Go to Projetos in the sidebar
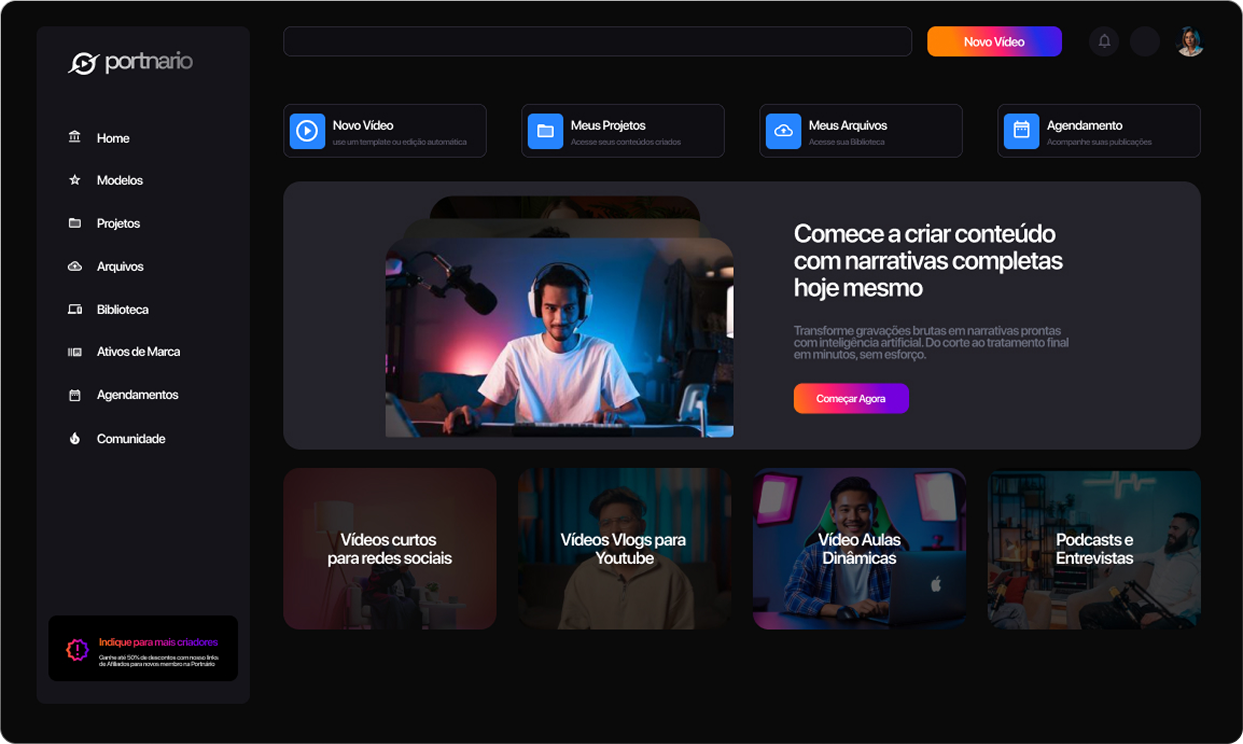The width and height of the screenshot is (1243, 744). pos(118,223)
